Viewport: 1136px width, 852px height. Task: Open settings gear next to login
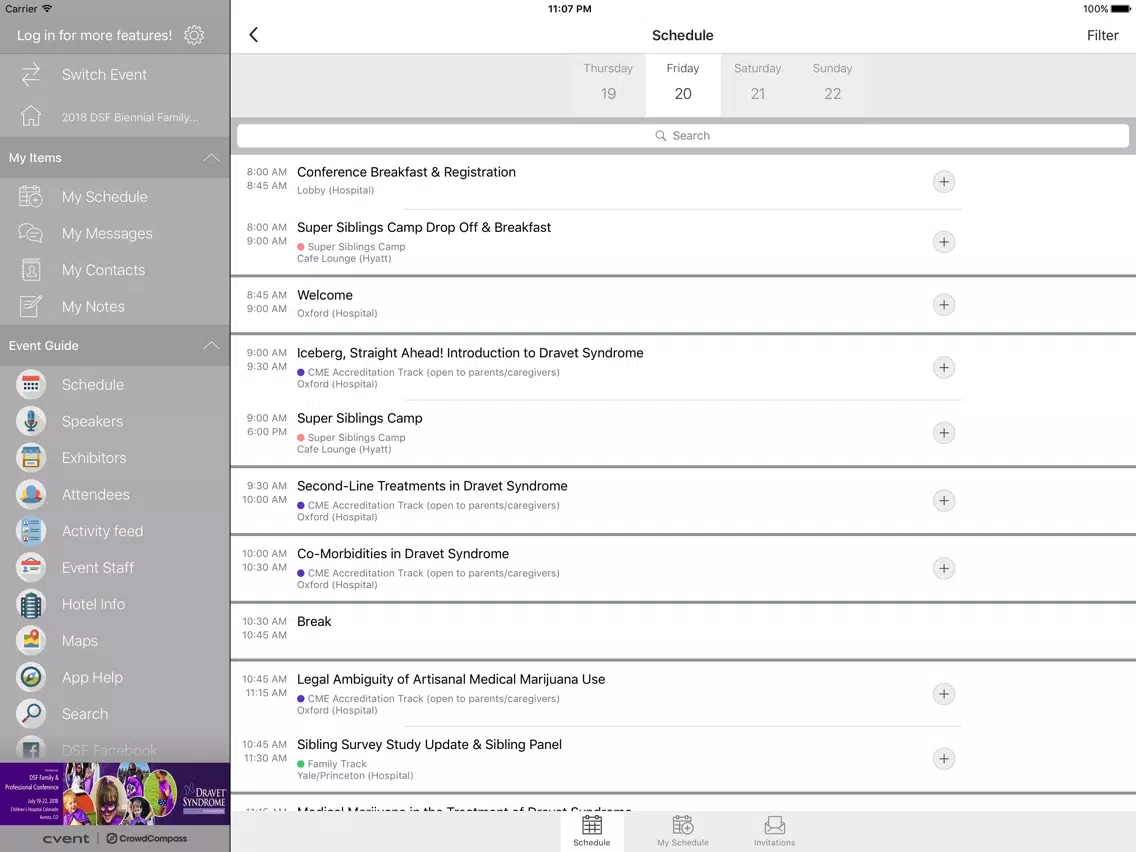pyautogui.click(x=193, y=35)
